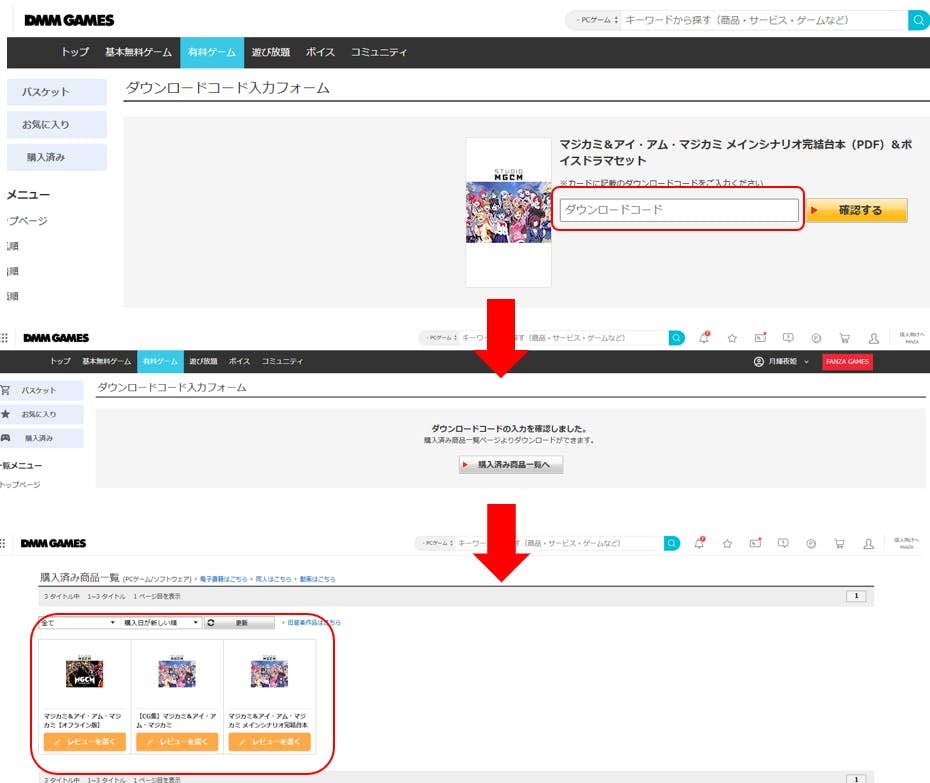This screenshot has width=930, height=783.
Task: Focus the 'ダウンロードコード' input field
Action: 679,210
